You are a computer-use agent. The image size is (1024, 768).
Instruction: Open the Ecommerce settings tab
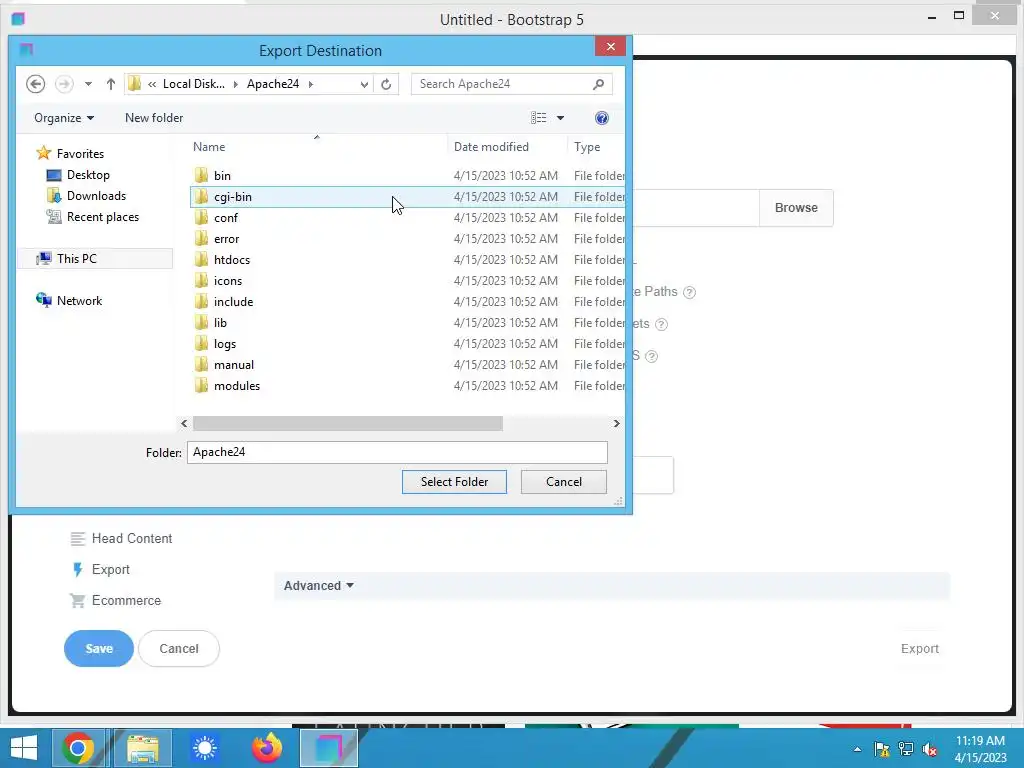[116, 601]
